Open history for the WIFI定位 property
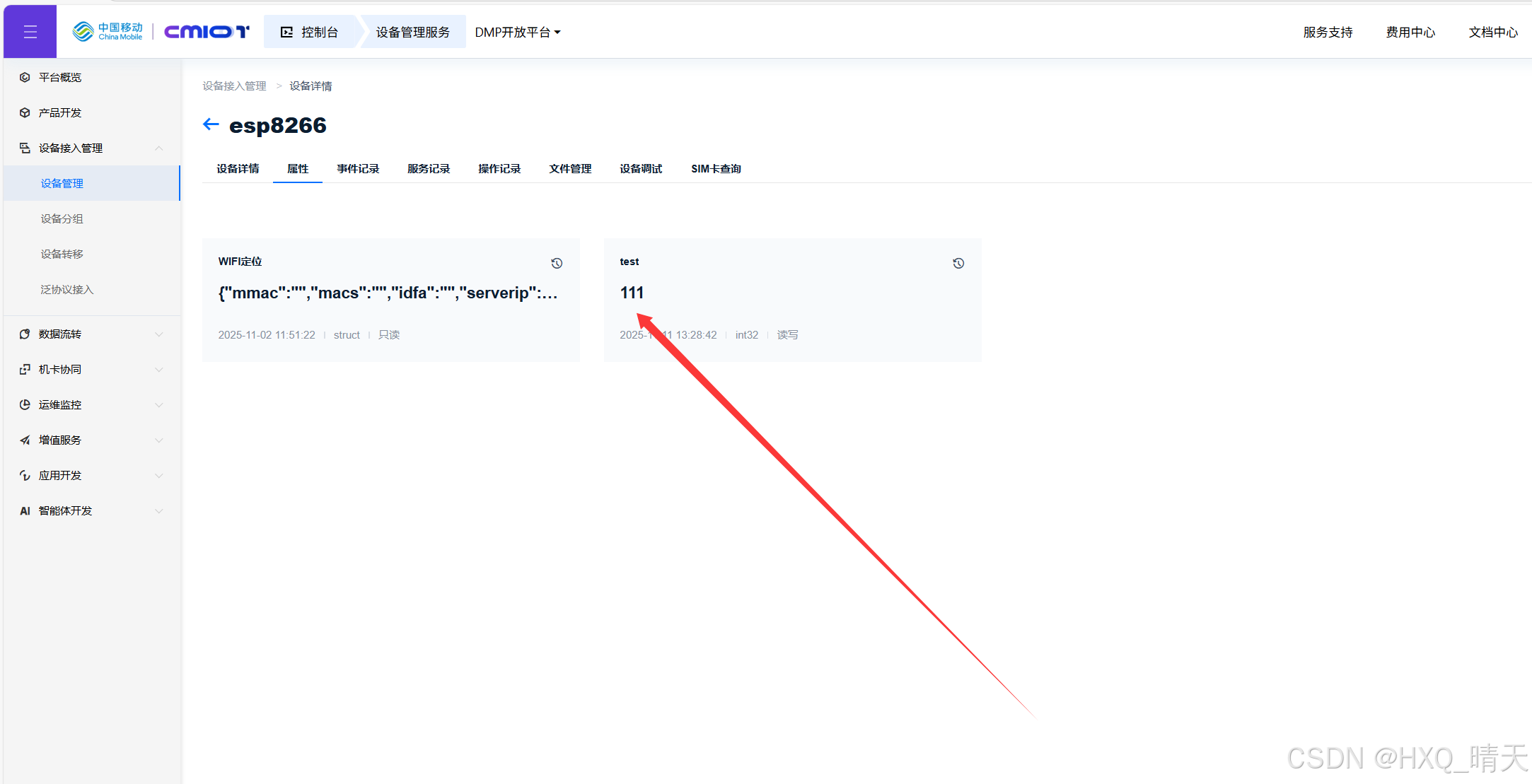The image size is (1532, 784). 557,263
